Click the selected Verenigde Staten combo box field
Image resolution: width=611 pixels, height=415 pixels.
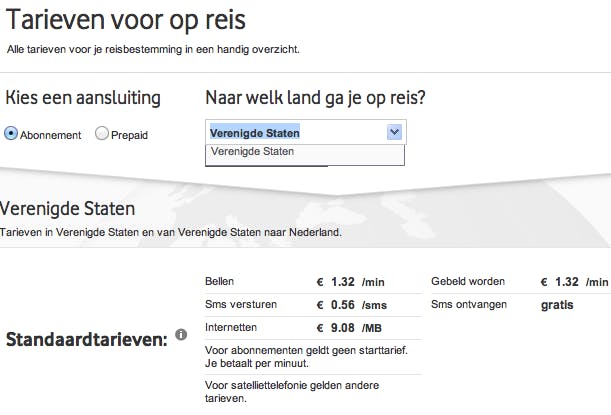(x=295, y=132)
